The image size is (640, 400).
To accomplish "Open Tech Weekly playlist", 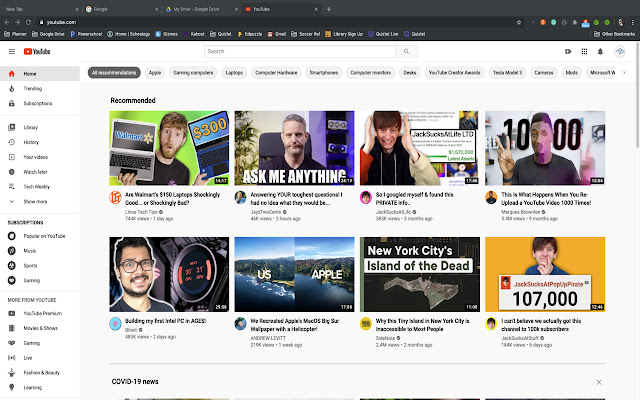I will 40,187.
